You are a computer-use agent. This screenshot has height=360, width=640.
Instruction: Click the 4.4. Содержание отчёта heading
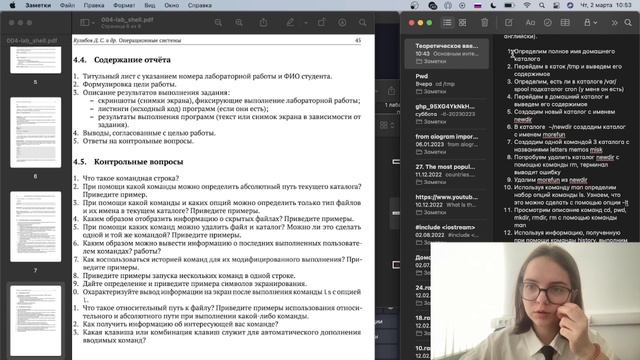tap(122, 60)
